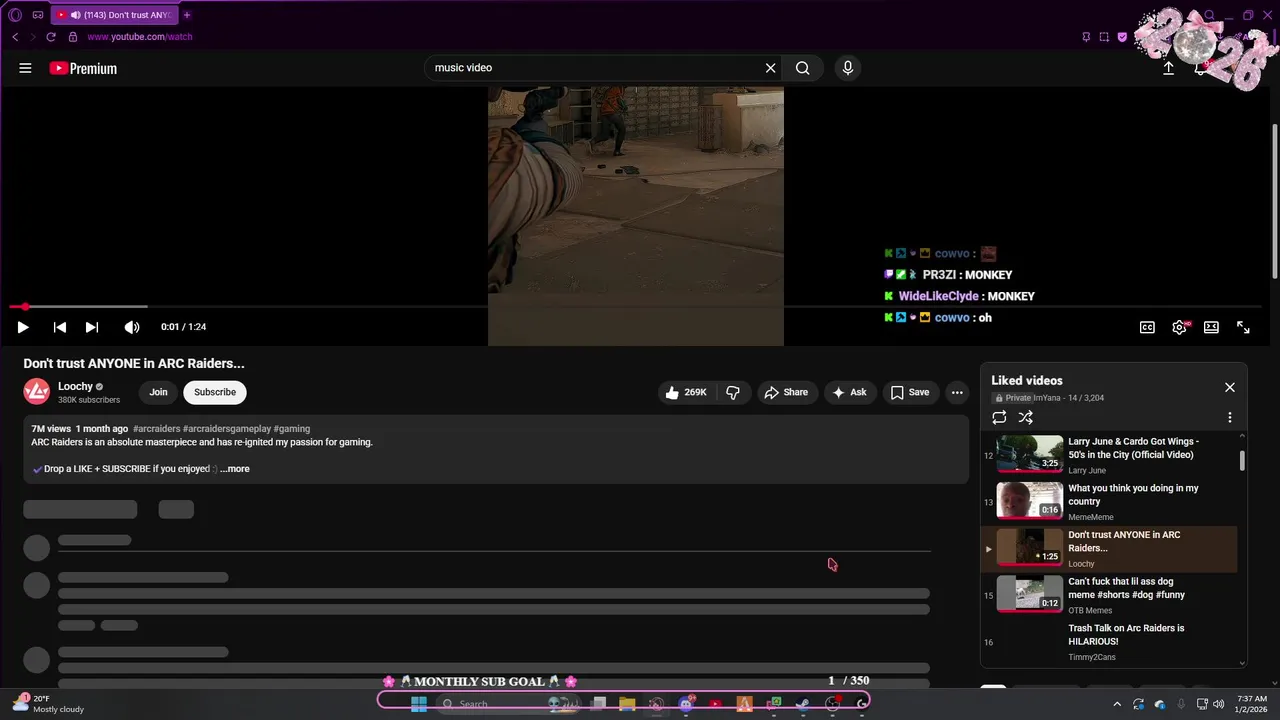Open the Loochy channel name link
Image resolution: width=1280 pixels, height=720 pixels.
point(75,386)
